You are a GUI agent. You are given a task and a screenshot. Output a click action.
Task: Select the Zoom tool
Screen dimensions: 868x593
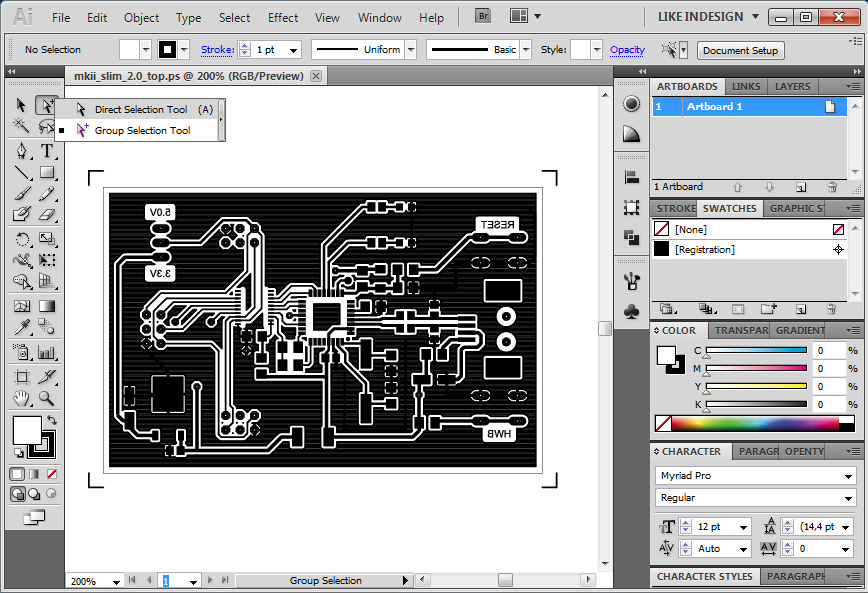tap(46, 398)
